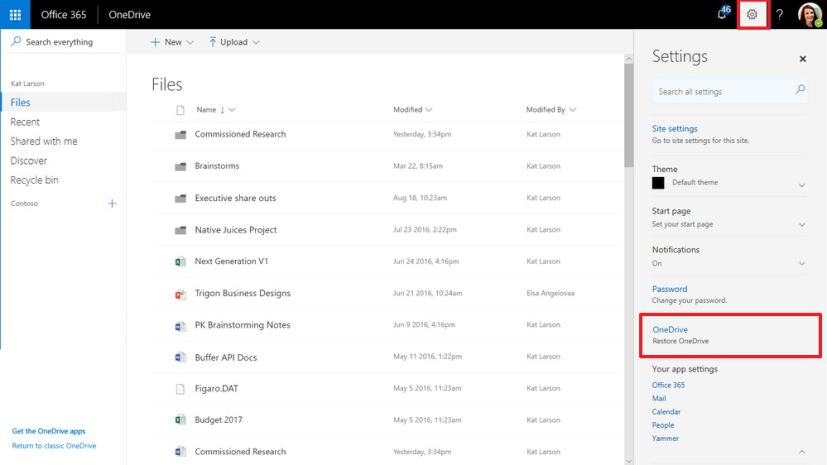Screen dimensions: 827x465
Task: Open Shared with me
Action: click(x=44, y=141)
